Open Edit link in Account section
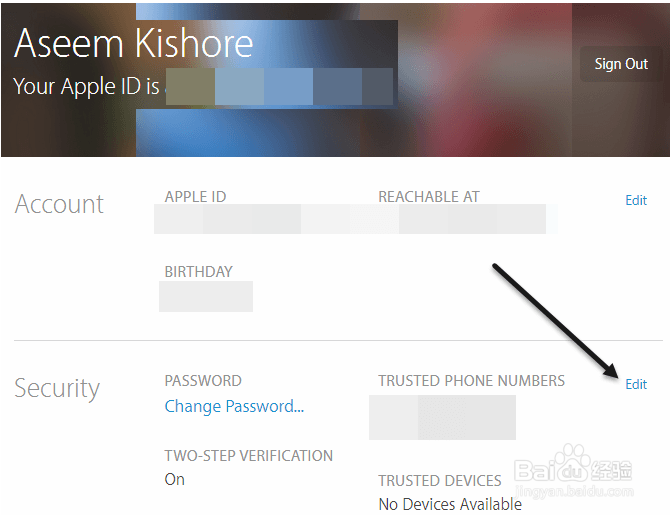 coord(636,200)
